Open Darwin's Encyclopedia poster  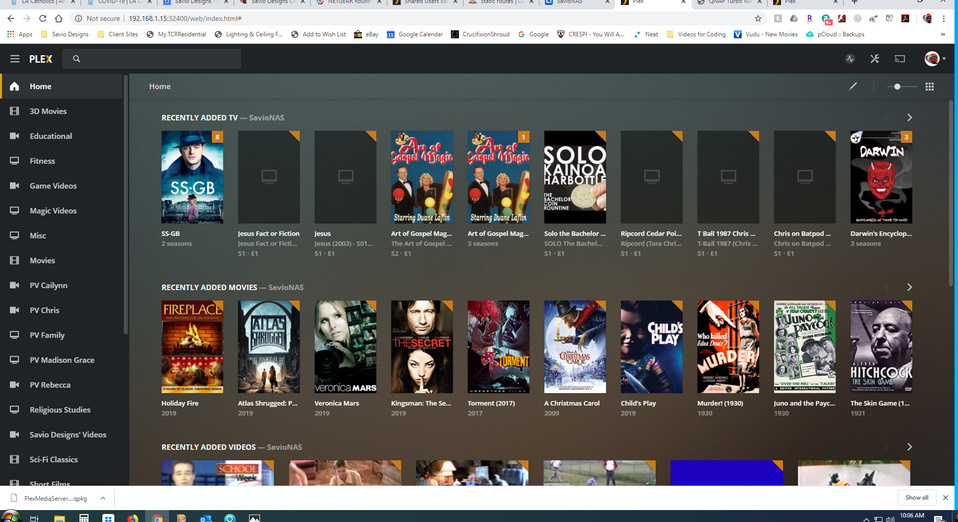881,177
